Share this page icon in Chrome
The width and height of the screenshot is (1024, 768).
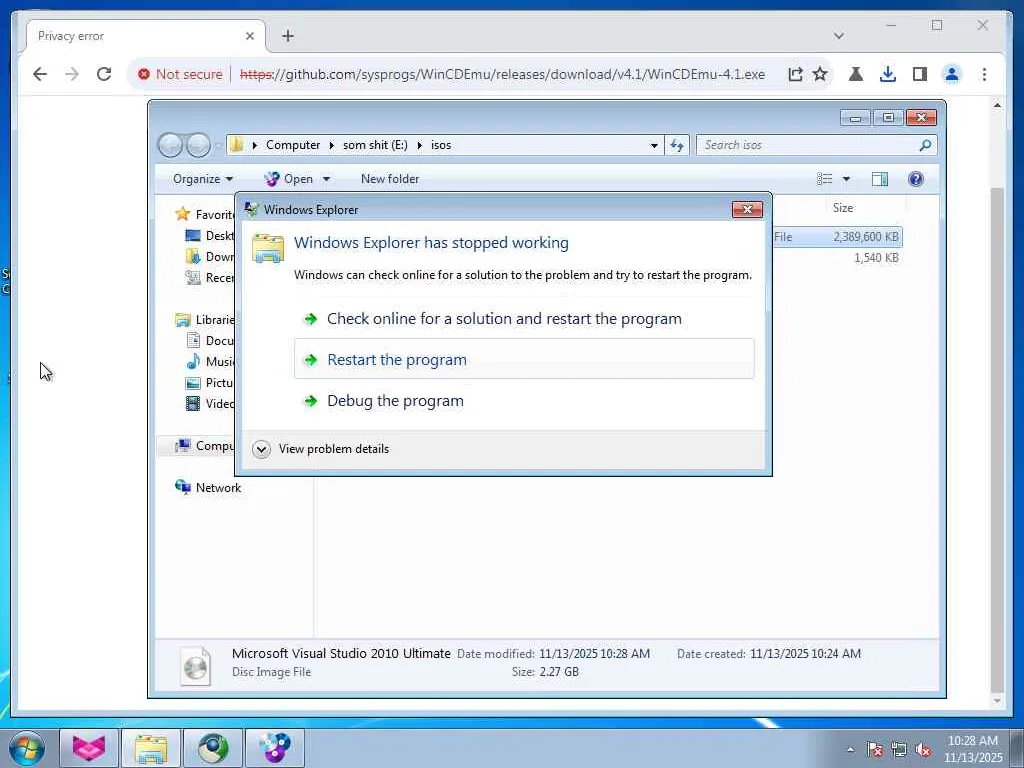click(795, 74)
